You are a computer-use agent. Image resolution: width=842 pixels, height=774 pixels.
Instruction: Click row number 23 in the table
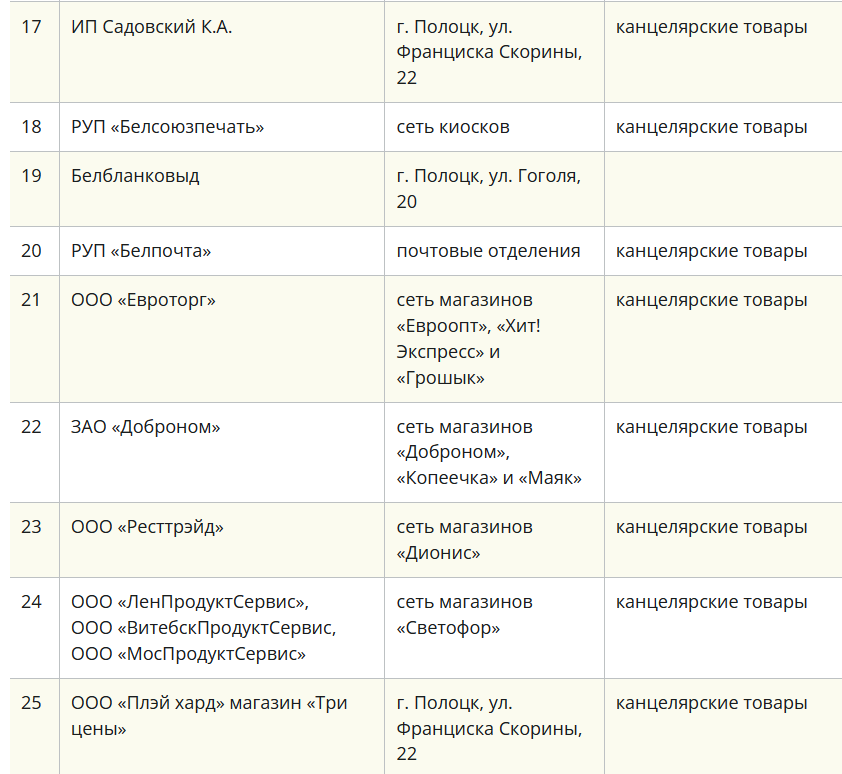click(31, 527)
